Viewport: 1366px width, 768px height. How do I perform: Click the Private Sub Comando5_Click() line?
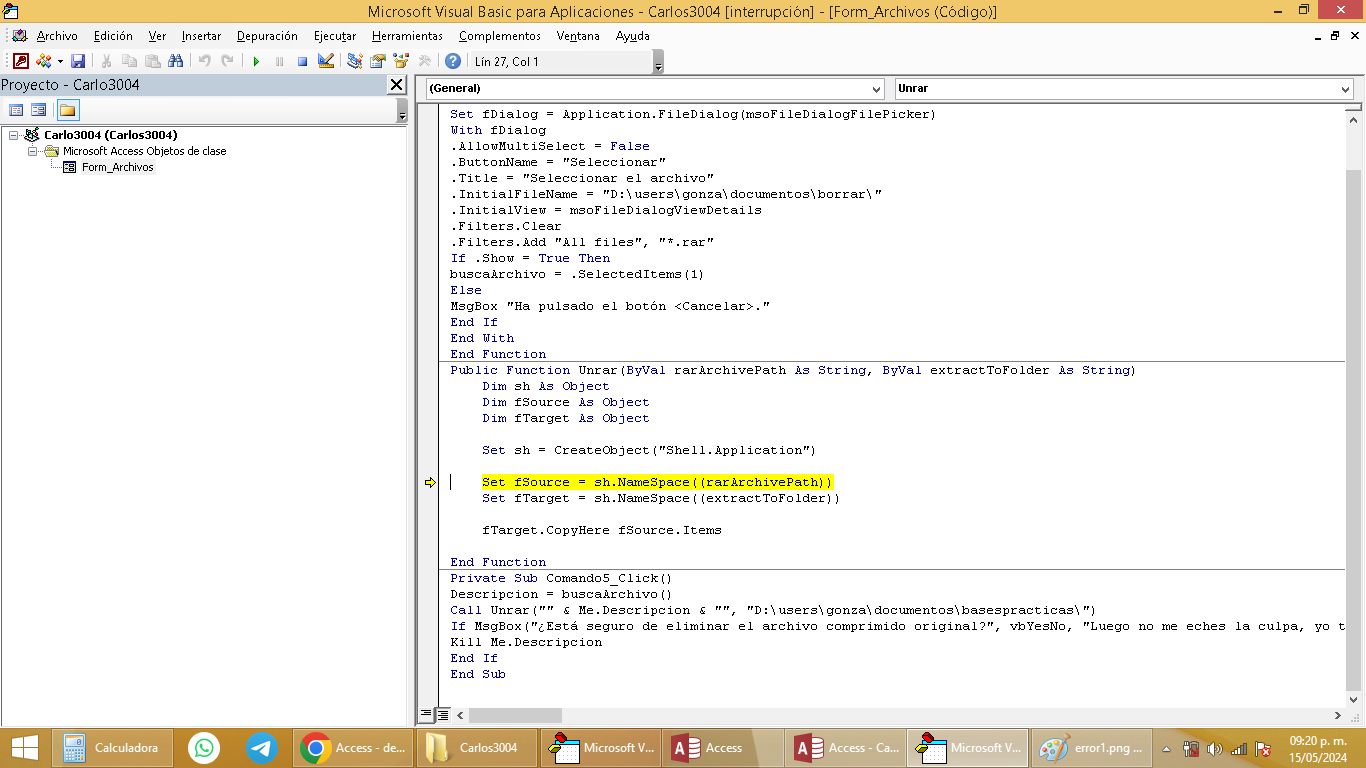pyautogui.click(x=561, y=578)
